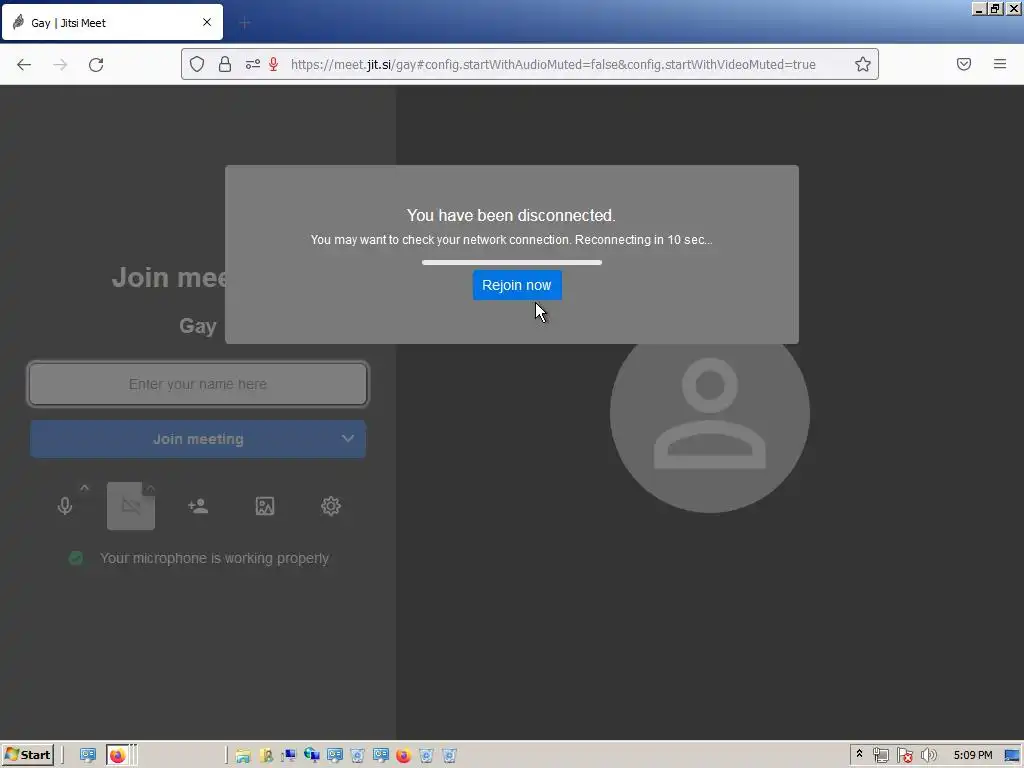Viewport: 1024px width, 768px height.
Task: Open the tracking protection shield panel
Action: click(197, 64)
